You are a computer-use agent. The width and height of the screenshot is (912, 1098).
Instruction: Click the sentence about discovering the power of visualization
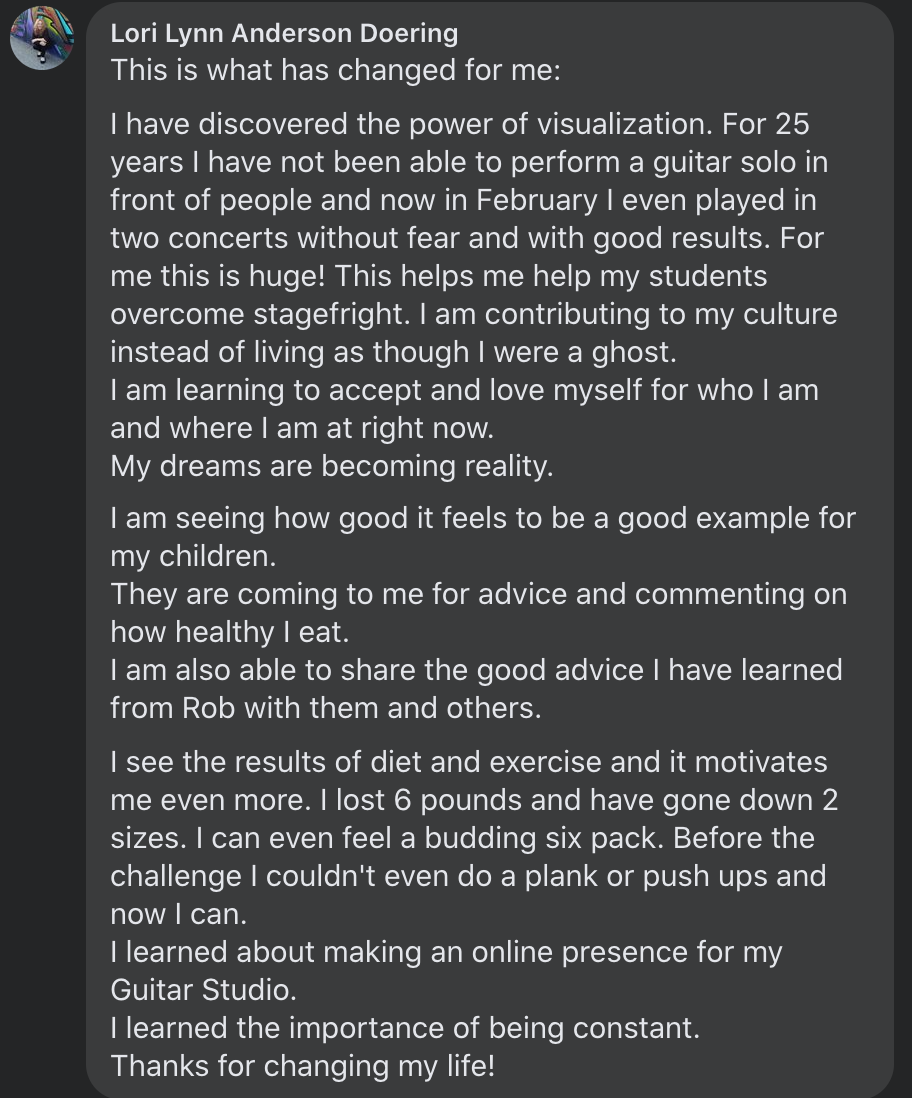point(411,124)
